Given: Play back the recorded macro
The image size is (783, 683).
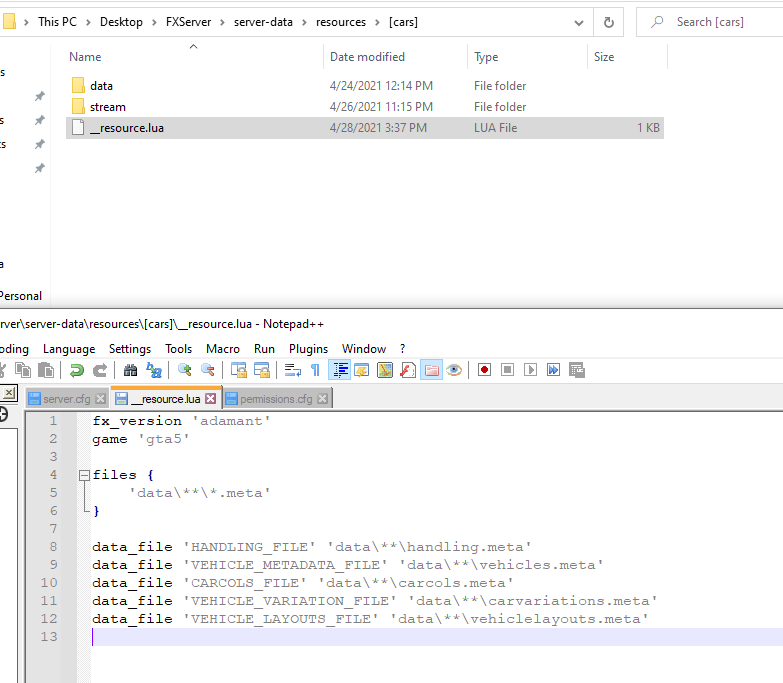Looking at the screenshot, I should 530,370.
